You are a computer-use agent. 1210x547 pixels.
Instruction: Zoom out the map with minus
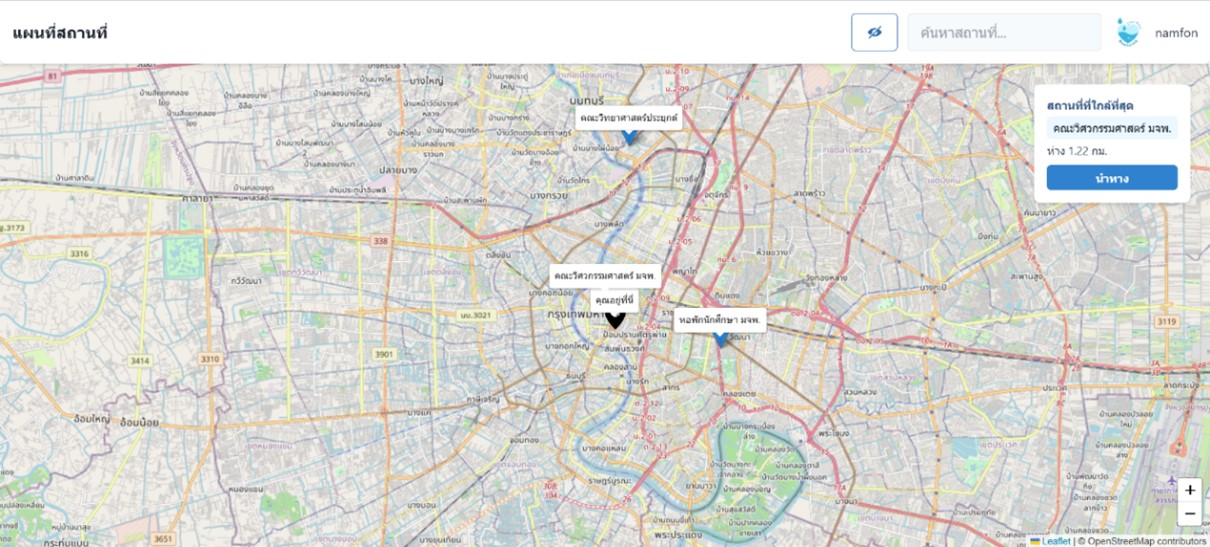coord(1190,514)
